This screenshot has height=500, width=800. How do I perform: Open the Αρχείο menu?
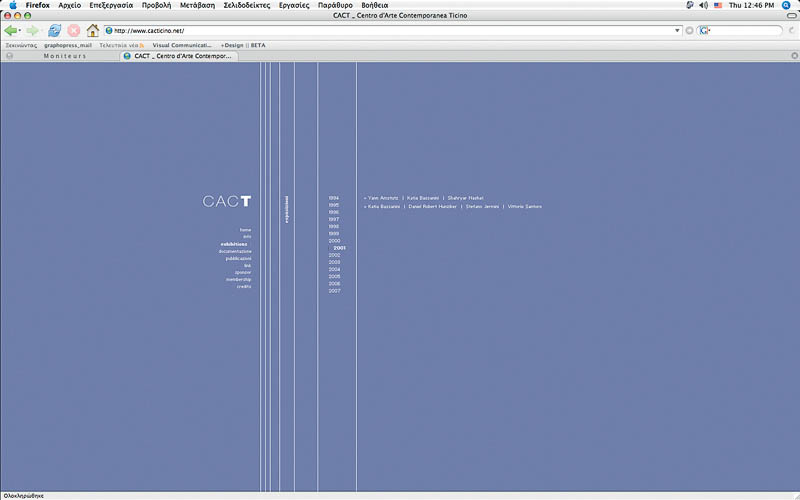tap(69, 5)
